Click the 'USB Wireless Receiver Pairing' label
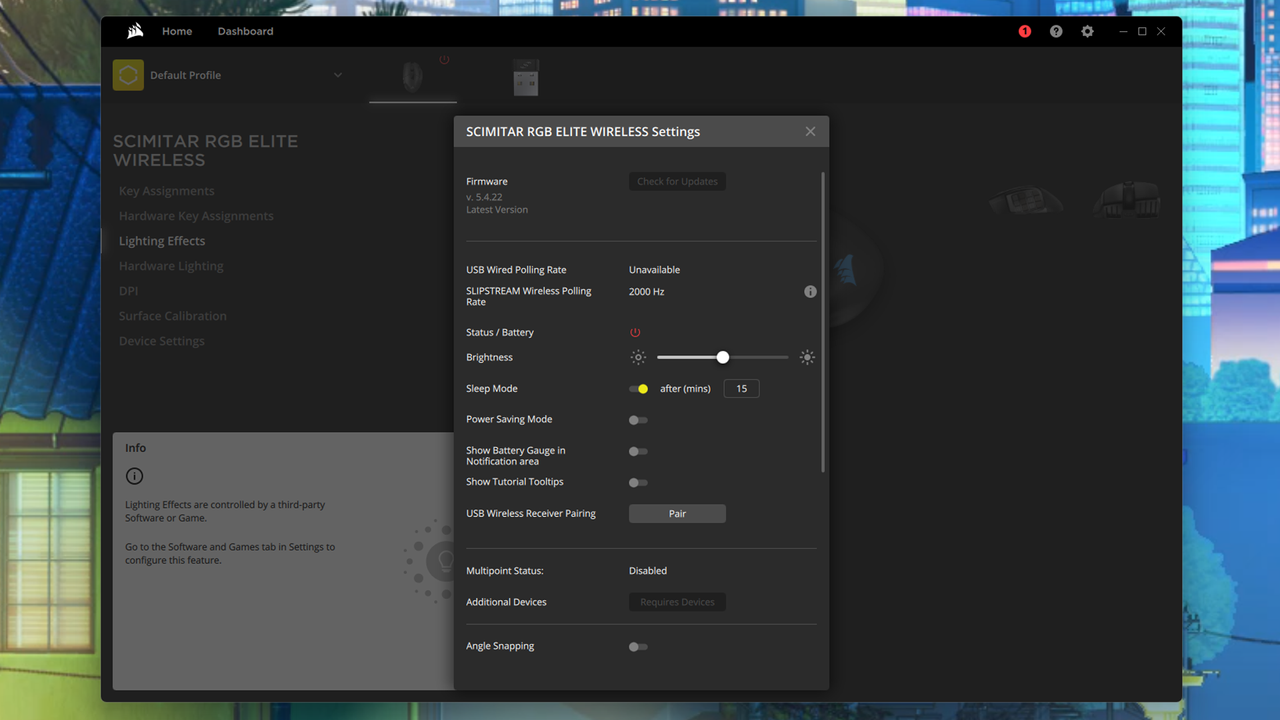Image resolution: width=1280 pixels, height=720 pixels. (x=531, y=514)
